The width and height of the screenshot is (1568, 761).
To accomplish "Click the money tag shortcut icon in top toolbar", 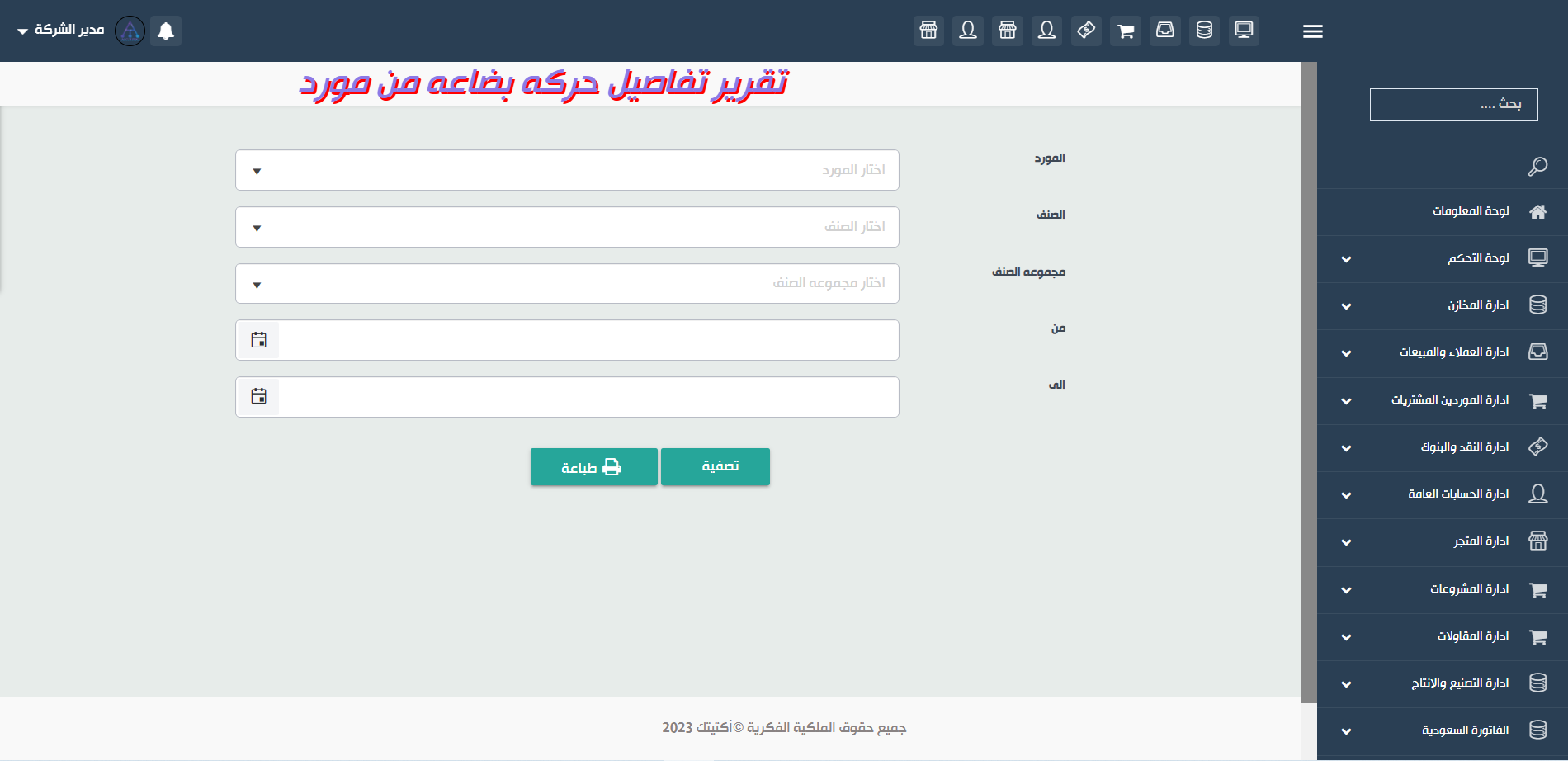I will [1086, 31].
